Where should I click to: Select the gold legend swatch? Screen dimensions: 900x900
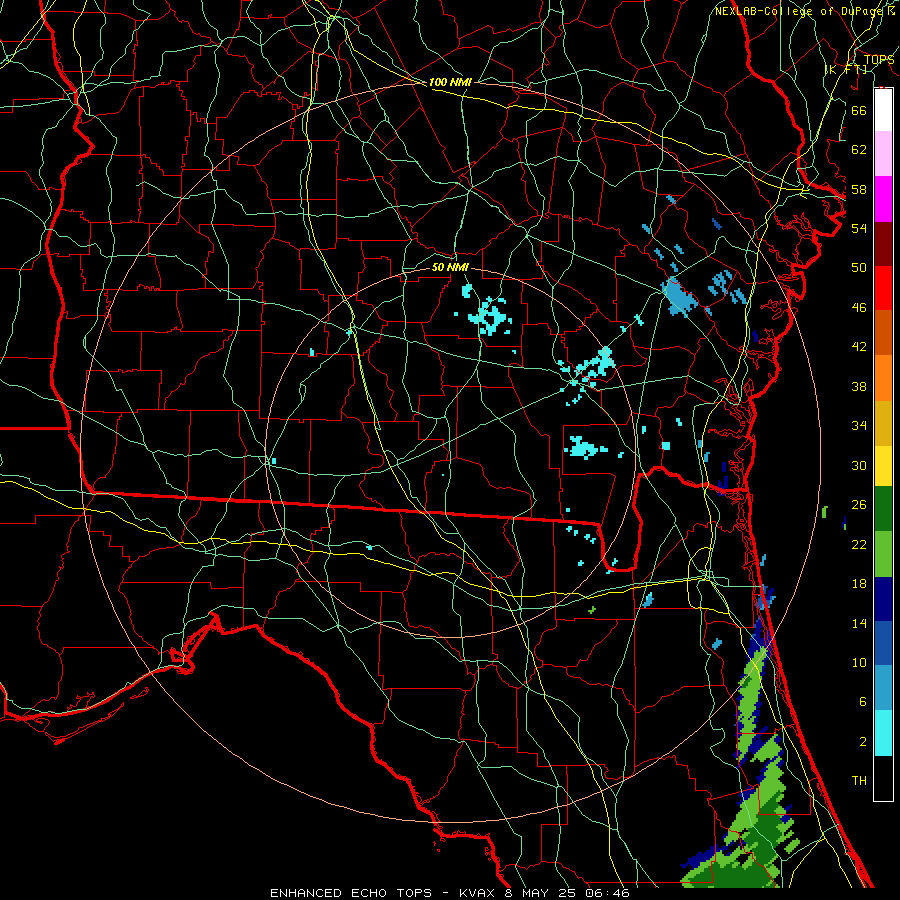883,422
